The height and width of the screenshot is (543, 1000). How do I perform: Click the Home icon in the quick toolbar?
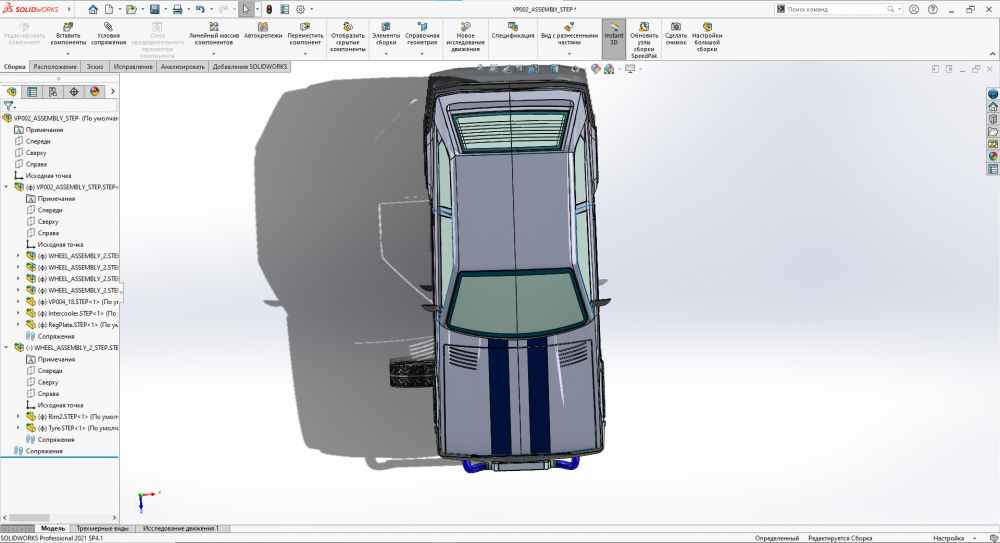93,9
